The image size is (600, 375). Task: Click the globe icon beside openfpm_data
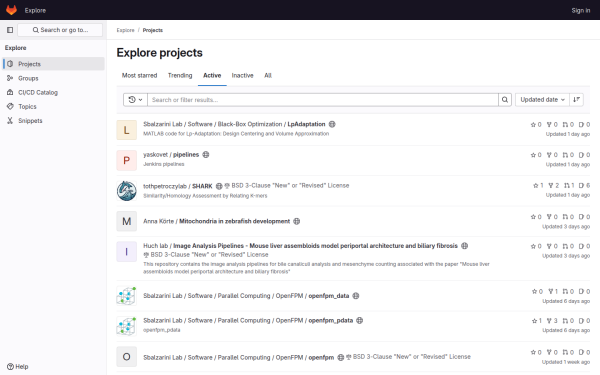(x=356, y=296)
